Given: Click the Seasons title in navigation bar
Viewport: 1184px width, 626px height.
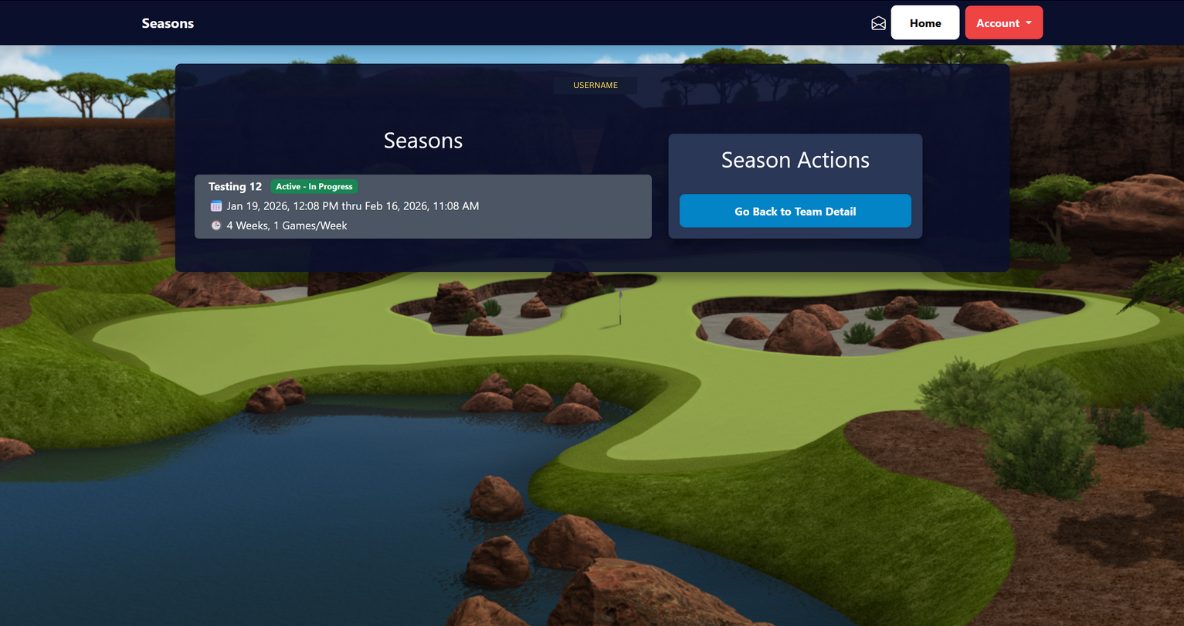Looking at the screenshot, I should pyautogui.click(x=168, y=23).
